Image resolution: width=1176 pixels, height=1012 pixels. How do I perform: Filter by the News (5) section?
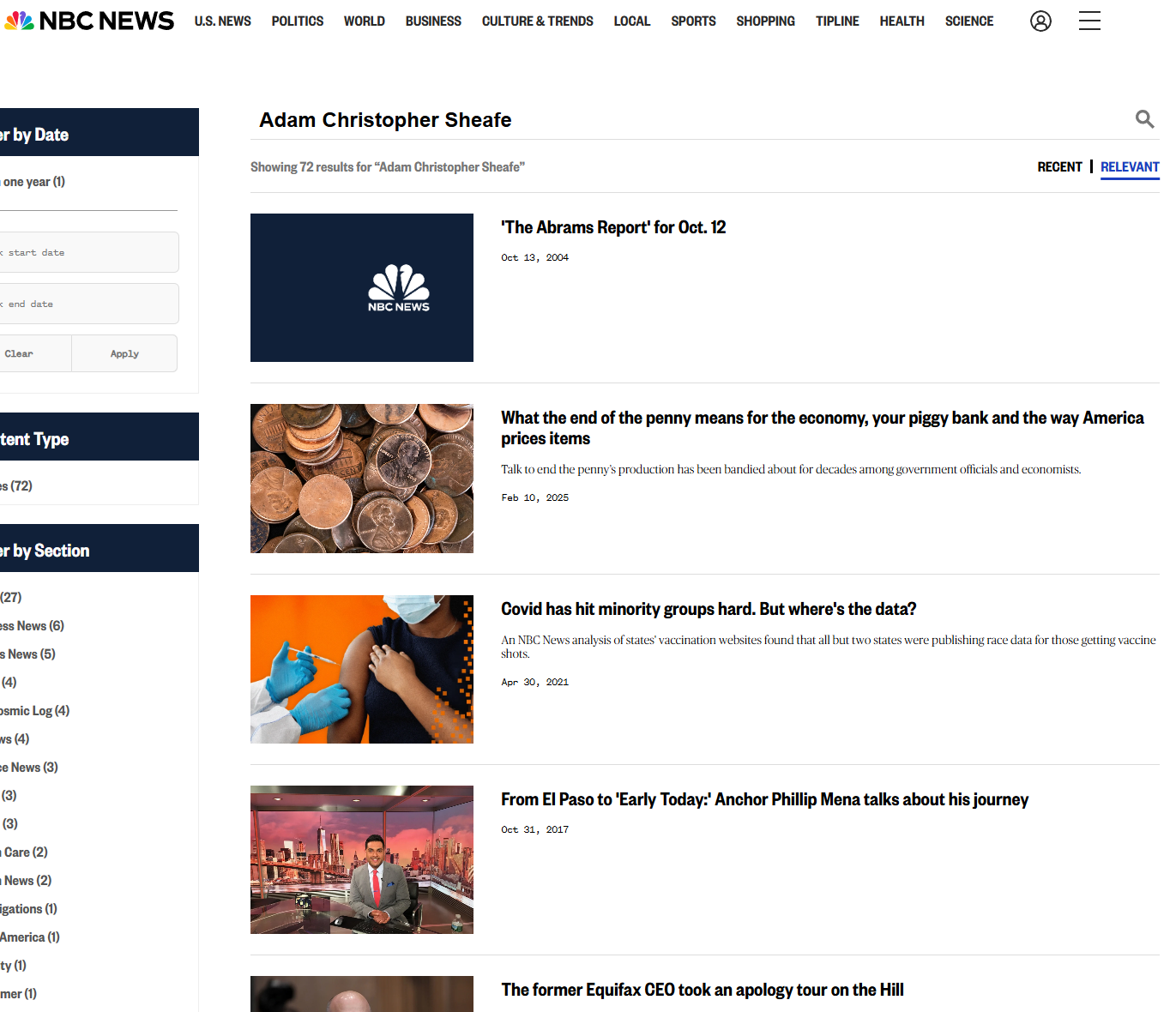27,654
